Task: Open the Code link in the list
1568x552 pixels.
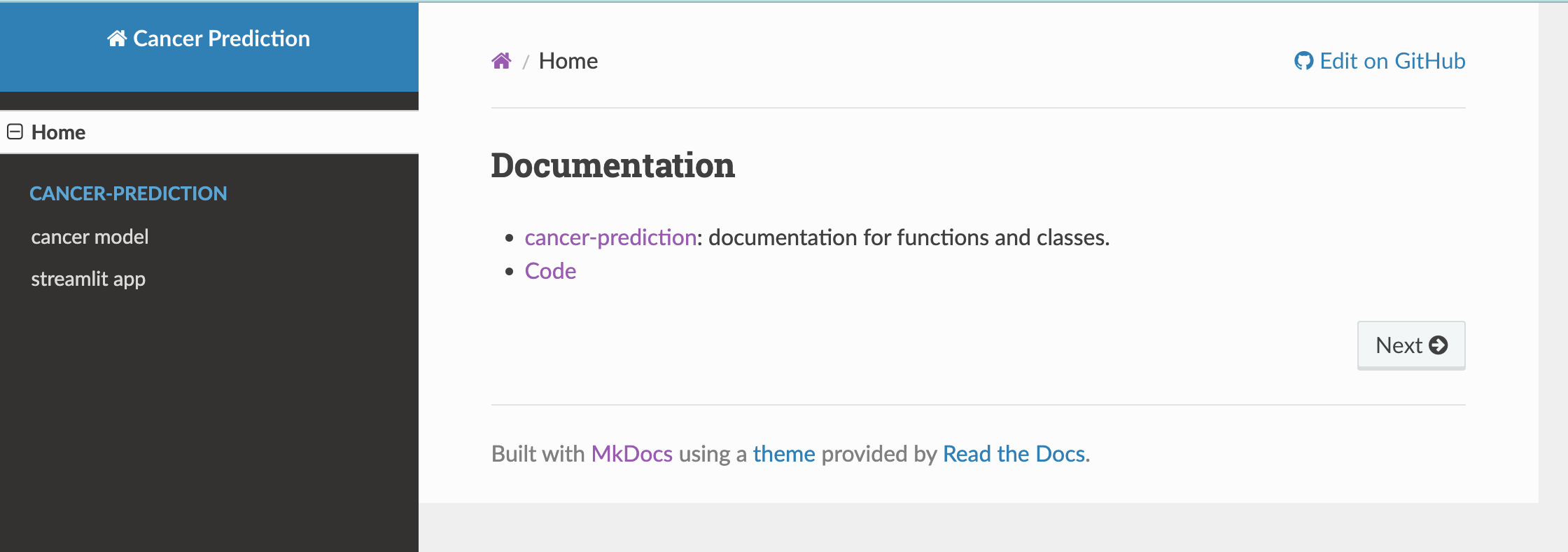Action: pos(550,271)
